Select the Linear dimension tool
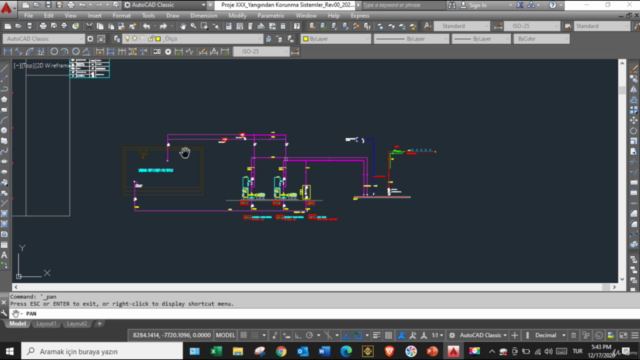640x360 pixels. [x=8, y=51]
